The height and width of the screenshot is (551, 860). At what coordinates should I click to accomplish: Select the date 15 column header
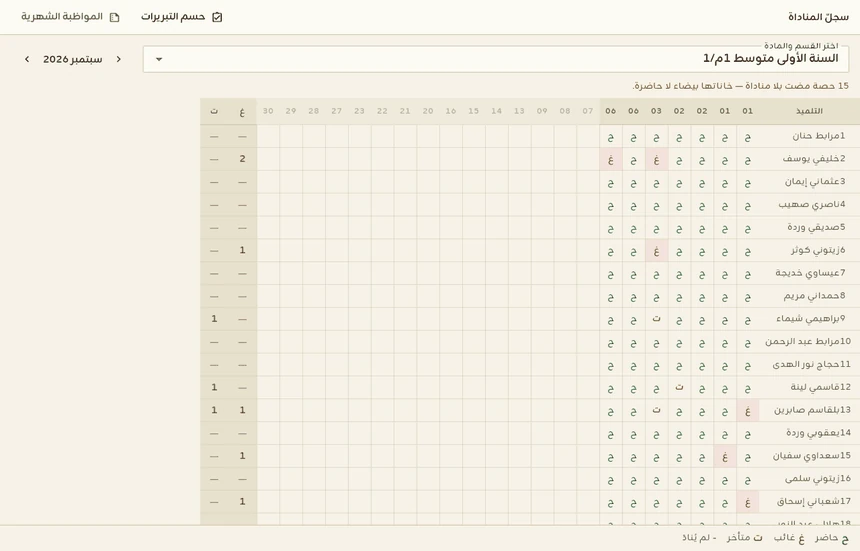473,111
